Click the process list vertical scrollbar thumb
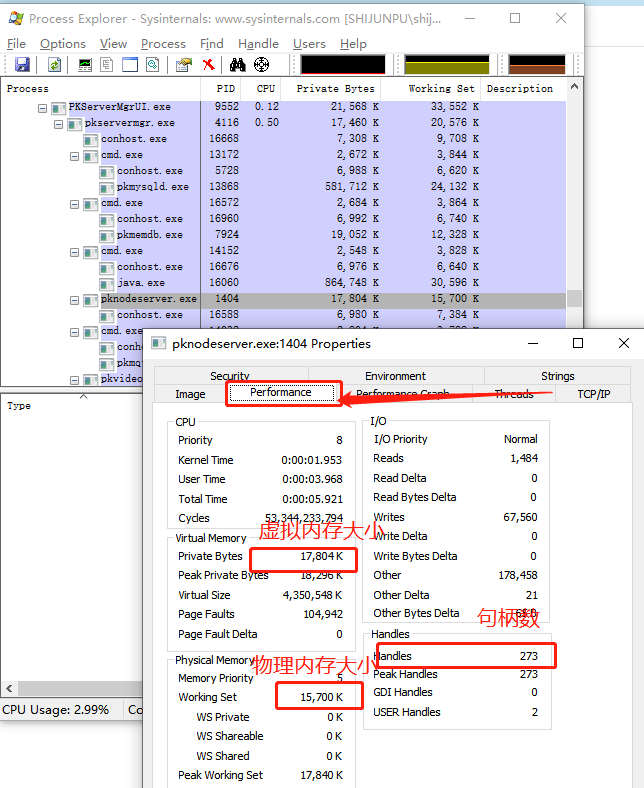This screenshot has height=788, width=644. pyautogui.click(x=575, y=299)
